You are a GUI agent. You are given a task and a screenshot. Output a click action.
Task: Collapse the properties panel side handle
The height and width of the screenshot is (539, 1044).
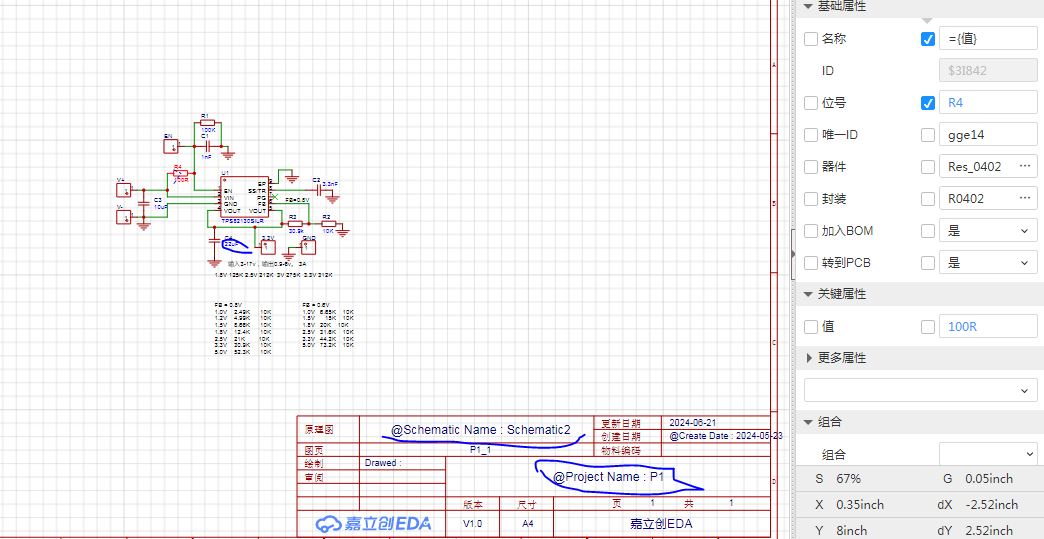click(793, 254)
